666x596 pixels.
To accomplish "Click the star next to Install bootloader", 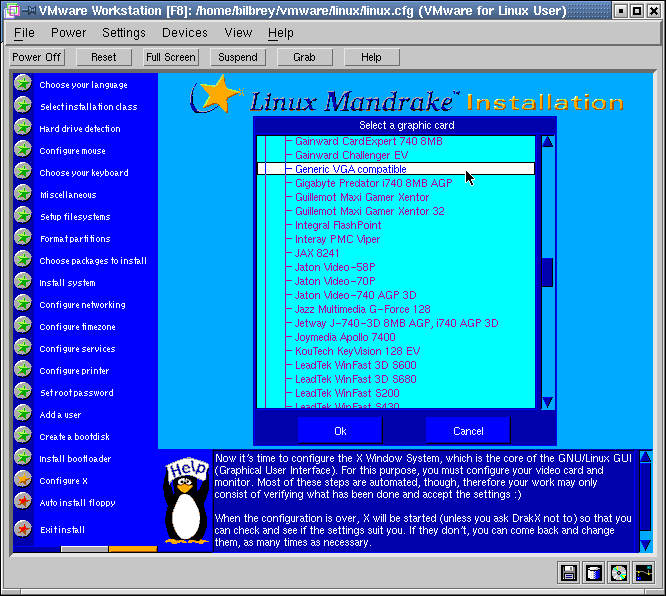I will pyautogui.click(x=22, y=458).
